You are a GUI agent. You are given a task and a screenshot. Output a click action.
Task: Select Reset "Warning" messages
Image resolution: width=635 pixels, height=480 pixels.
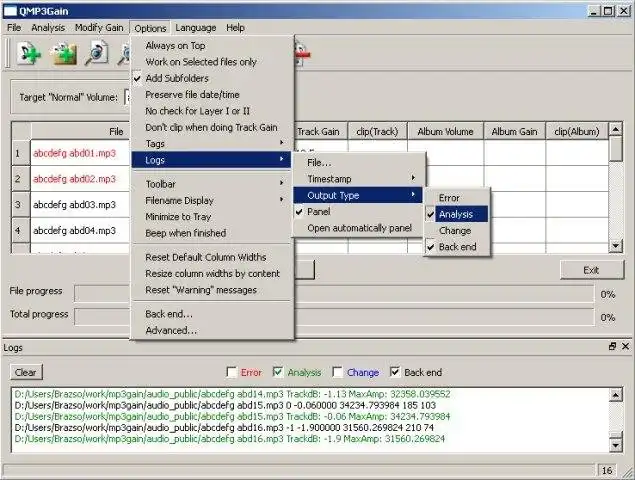[x=211, y=290]
